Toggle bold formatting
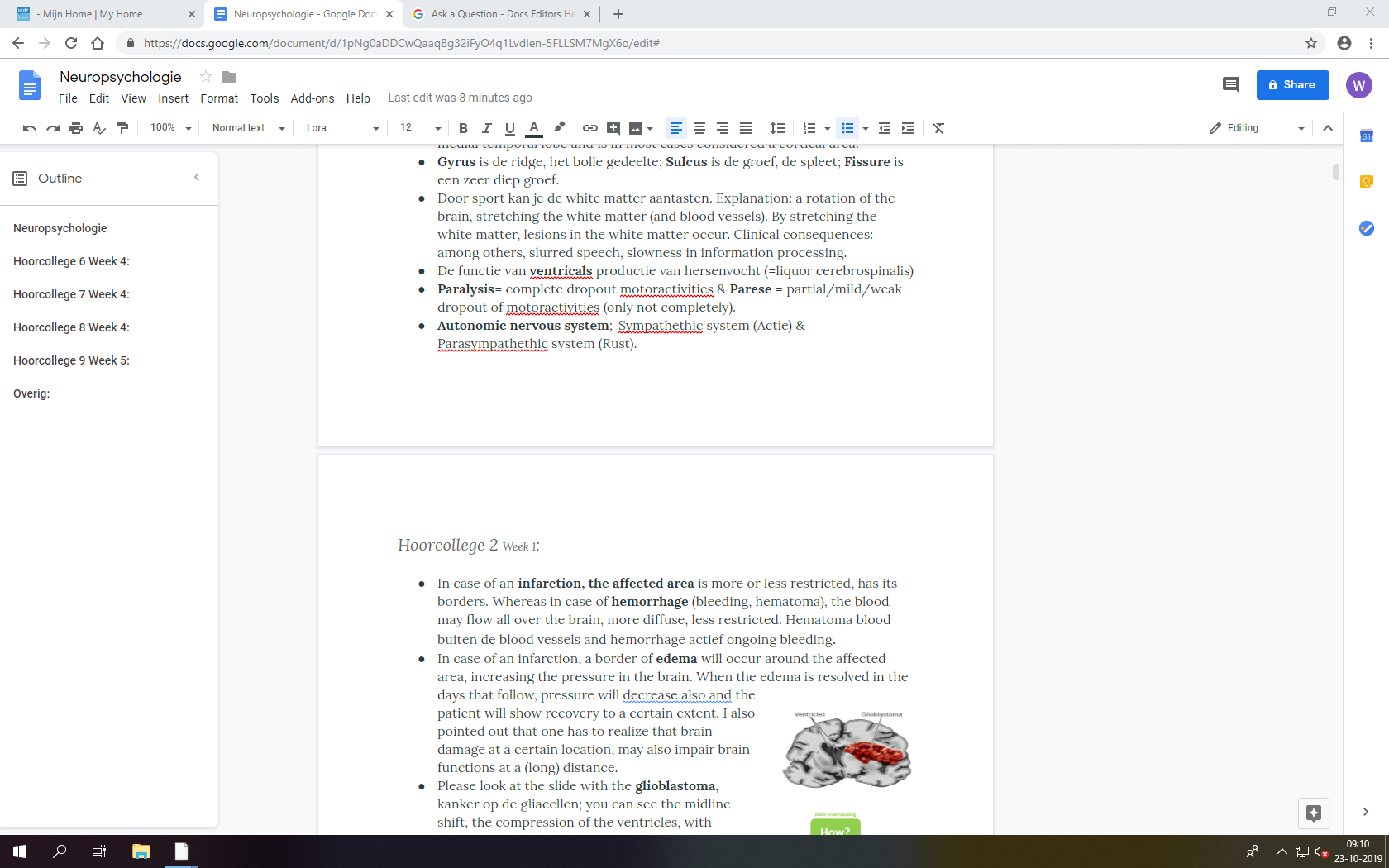Viewport: 1389px width, 868px height. [463, 128]
